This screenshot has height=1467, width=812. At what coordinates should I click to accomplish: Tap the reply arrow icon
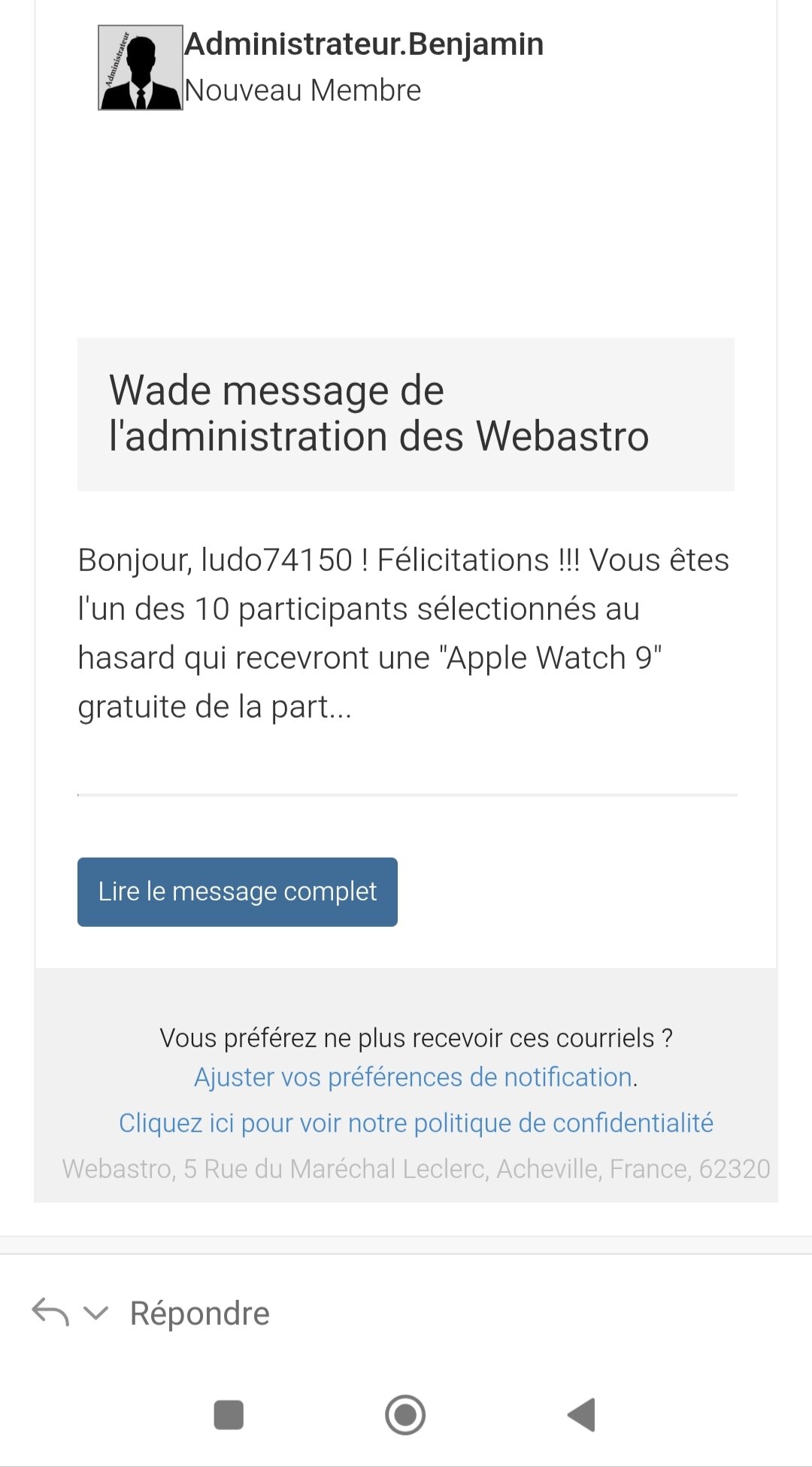[x=50, y=1312]
